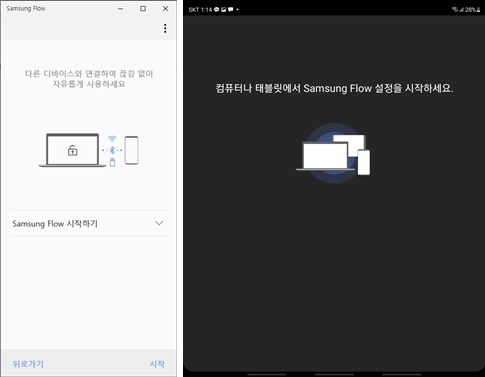485x377 pixels.
Task: Tap the SKT 1:14 status text on phone
Action: [x=200, y=10]
